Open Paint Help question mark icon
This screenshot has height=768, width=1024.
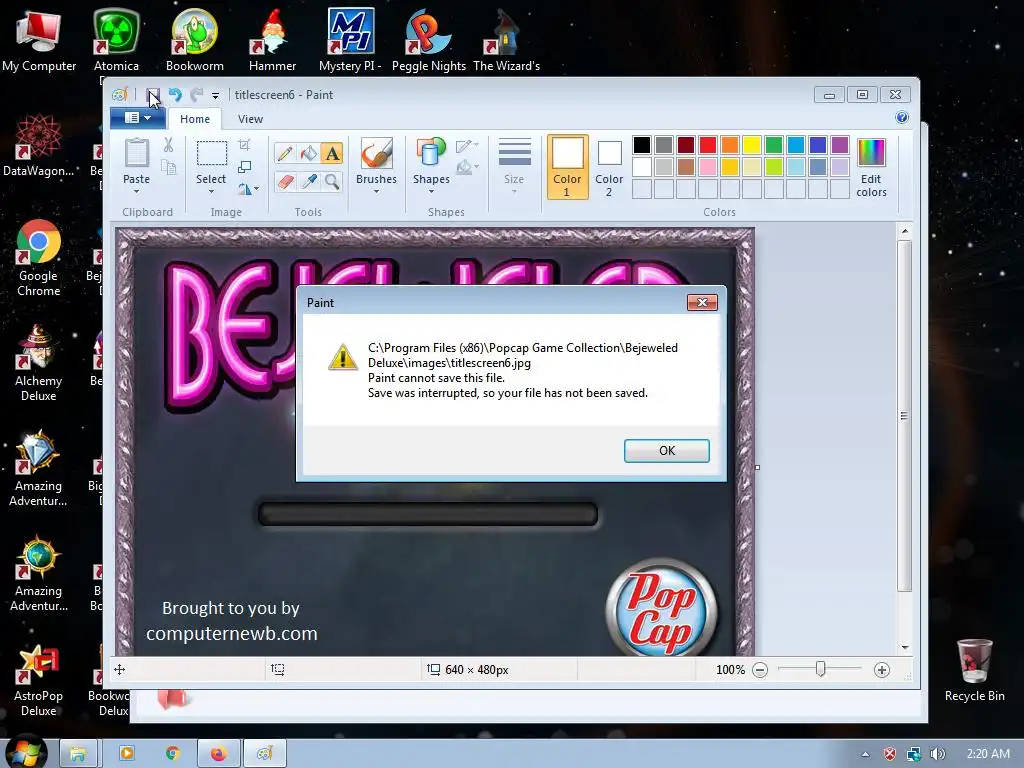902,117
